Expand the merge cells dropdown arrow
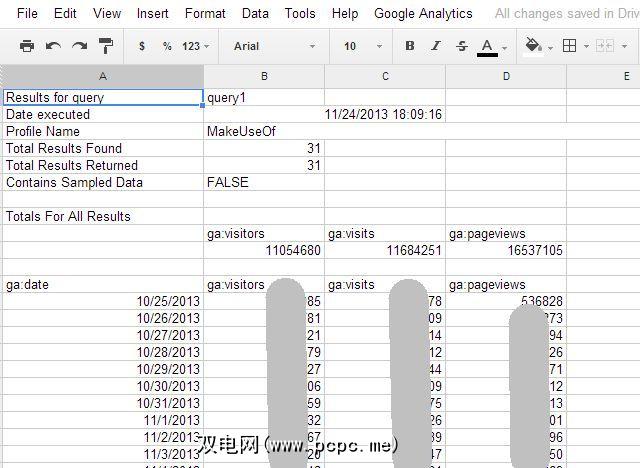Screen dimensions: 640x468 click(x=624, y=47)
